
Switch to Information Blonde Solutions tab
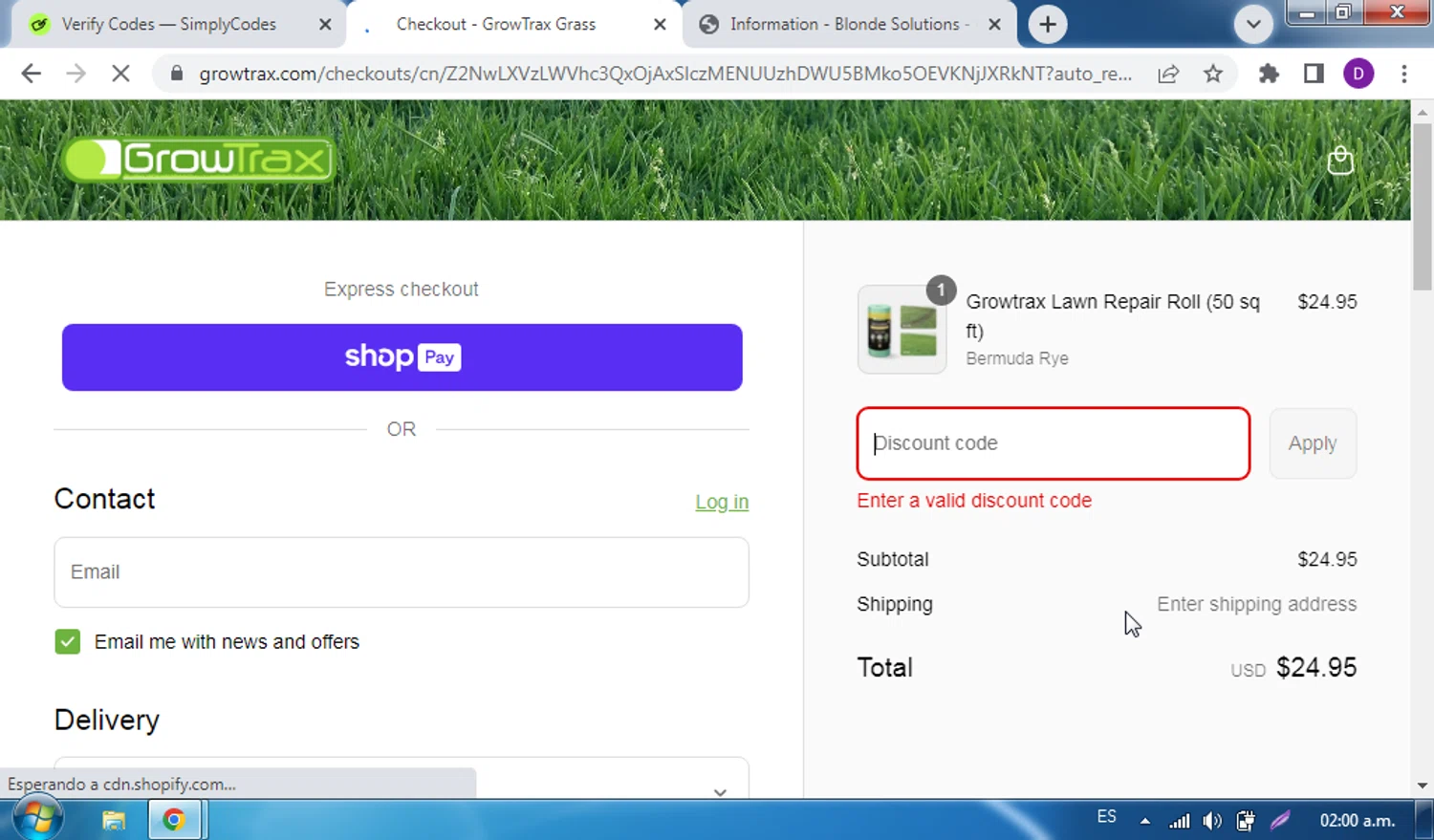tap(850, 24)
